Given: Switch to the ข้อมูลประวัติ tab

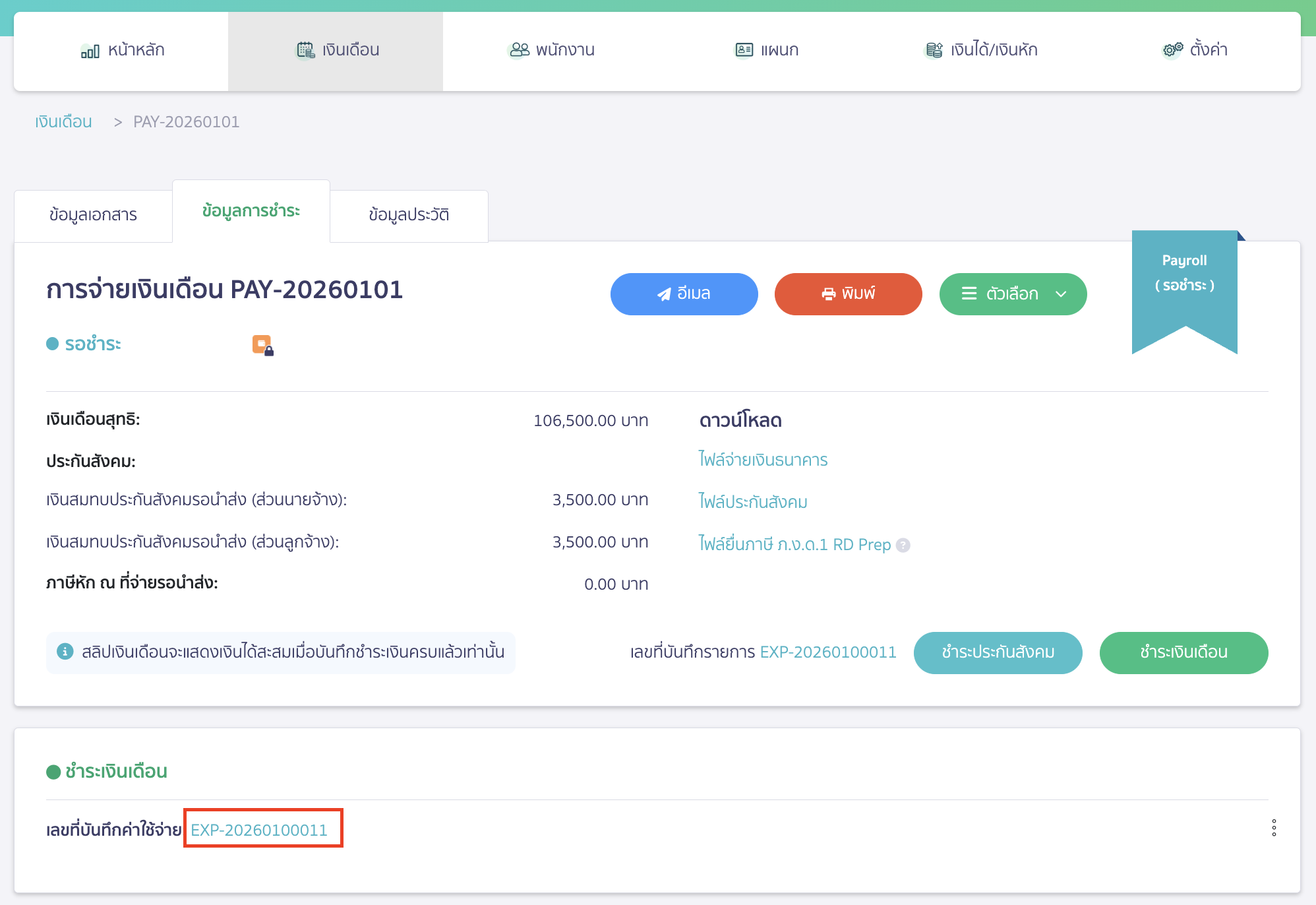Looking at the screenshot, I should tap(409, 215).
